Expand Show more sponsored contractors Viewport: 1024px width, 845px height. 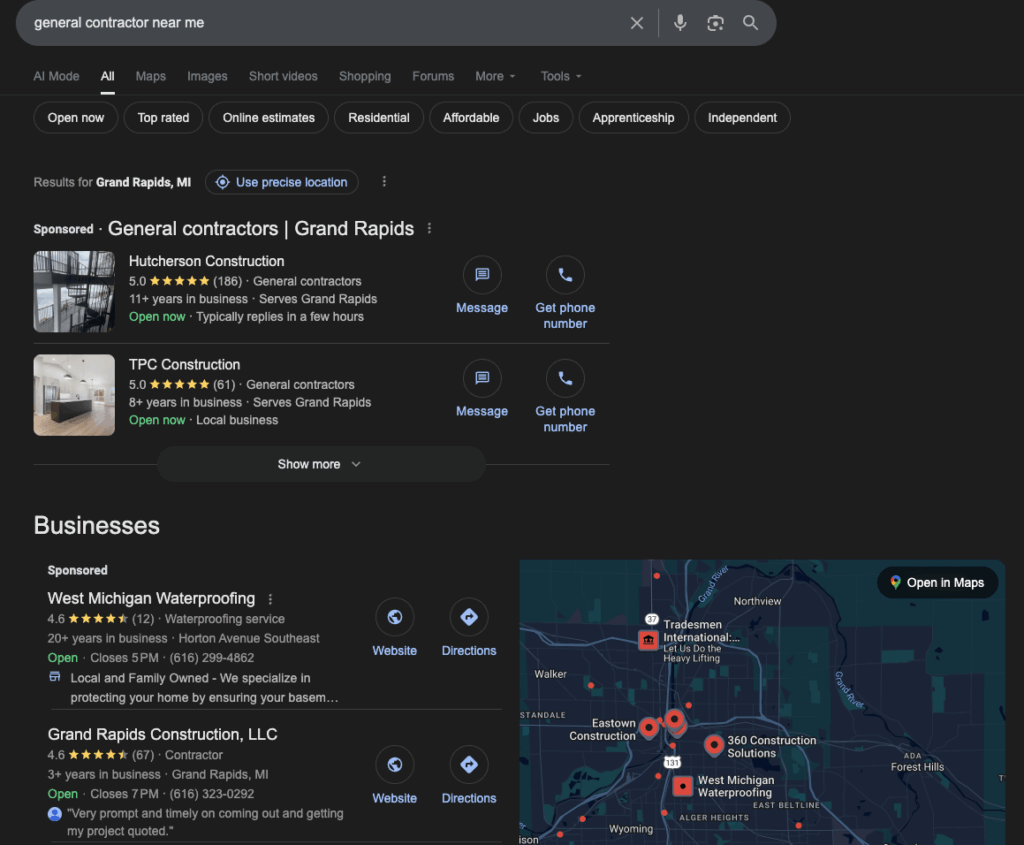(x=320, y=464)
